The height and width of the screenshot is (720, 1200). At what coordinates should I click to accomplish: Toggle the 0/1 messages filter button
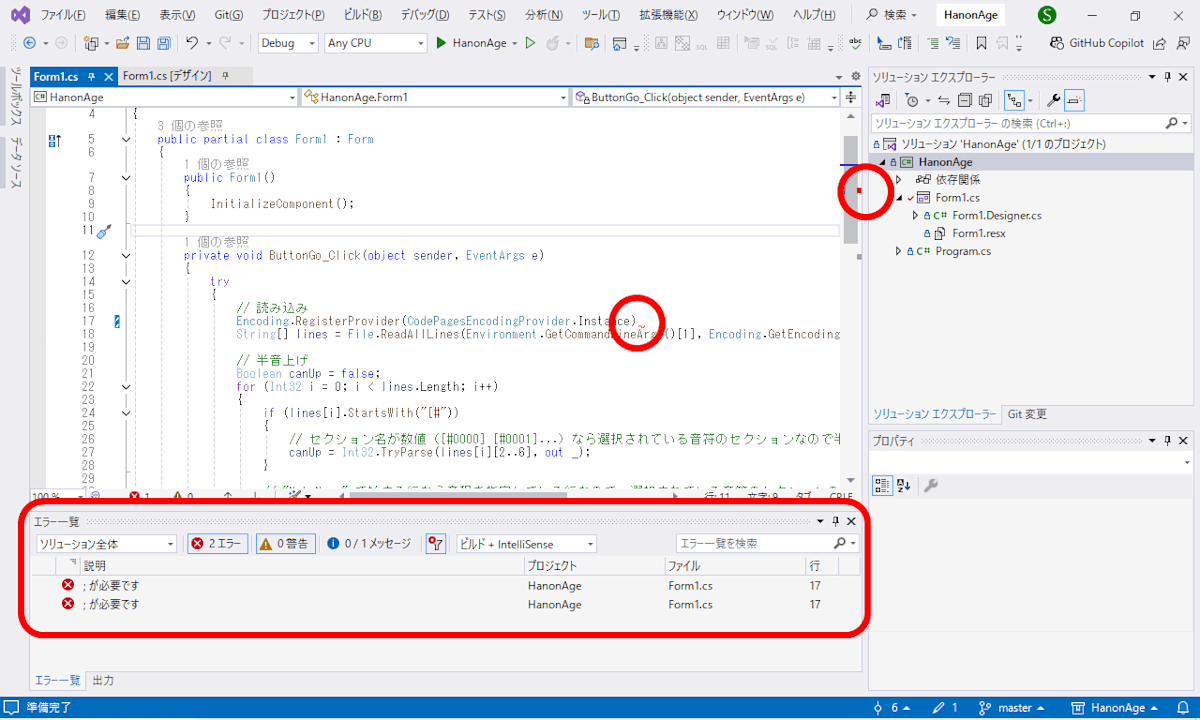click(369, 544)
